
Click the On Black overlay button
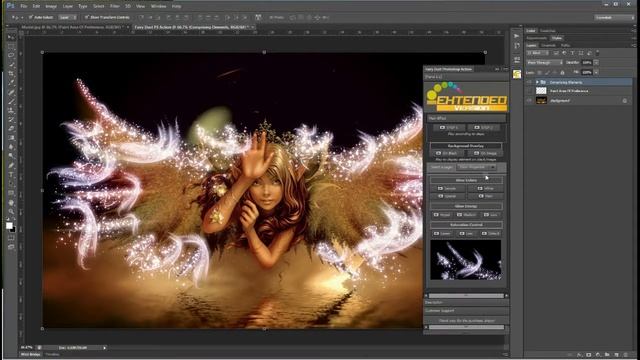[447, 153]
